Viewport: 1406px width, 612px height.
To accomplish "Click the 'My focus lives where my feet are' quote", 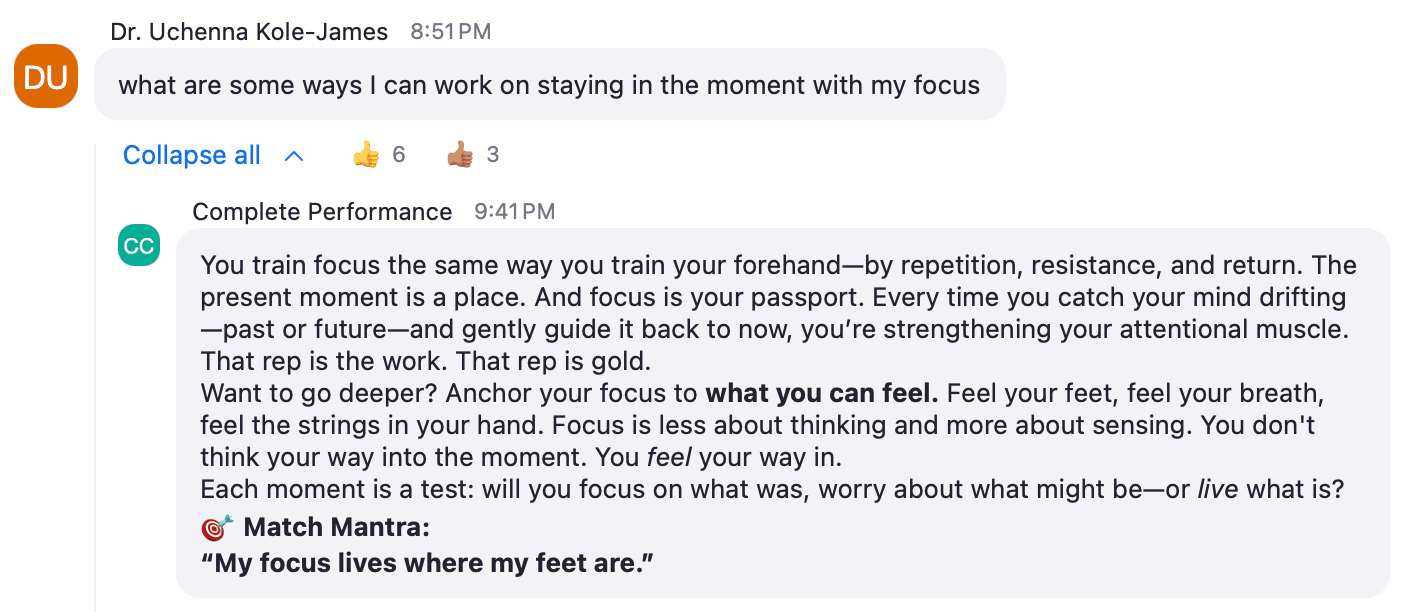I will 427,563.
